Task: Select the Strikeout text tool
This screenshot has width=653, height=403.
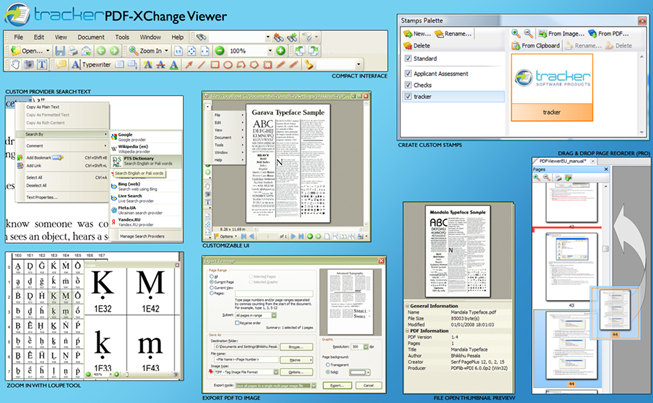Action: pos(161,65)
